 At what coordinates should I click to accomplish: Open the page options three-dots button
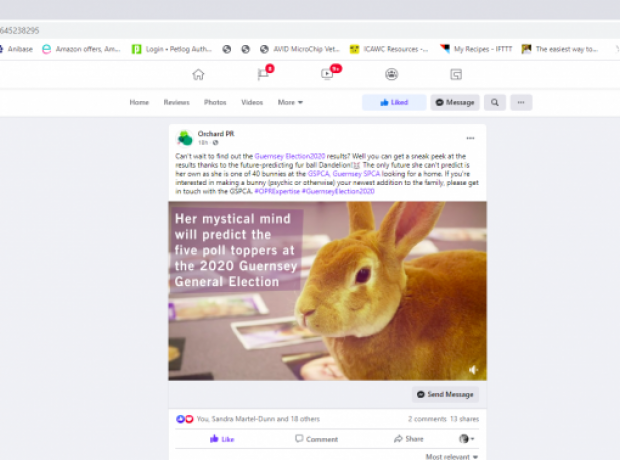[x=521, y=102]
